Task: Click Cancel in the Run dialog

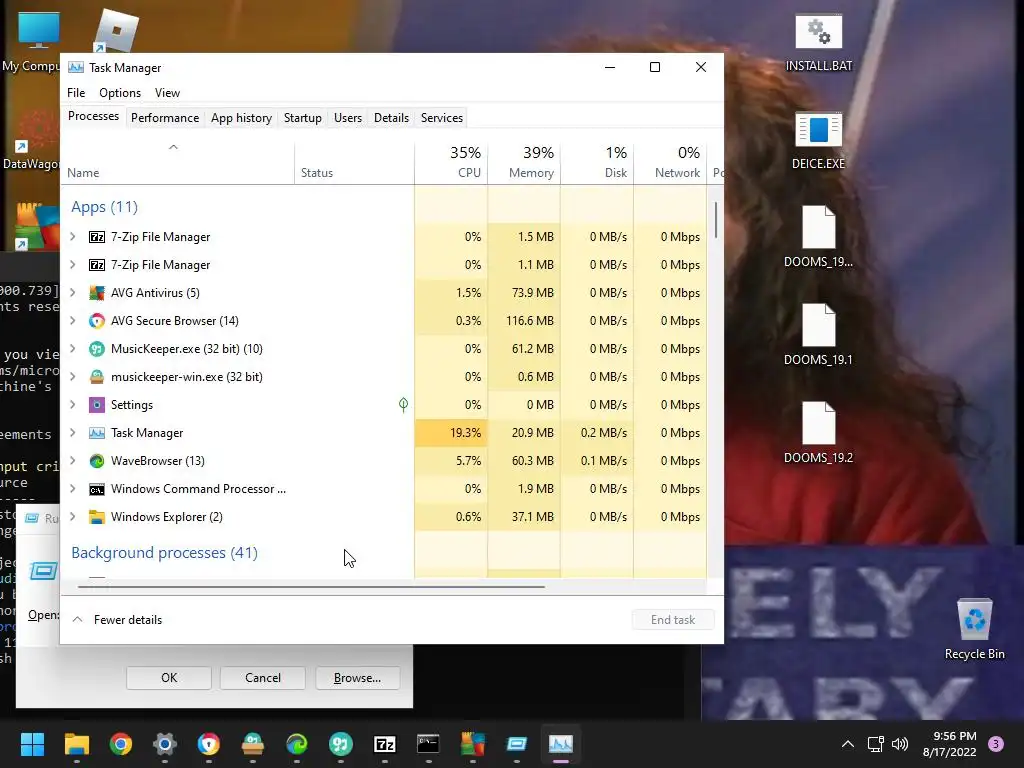Action: tap(263, 678)
